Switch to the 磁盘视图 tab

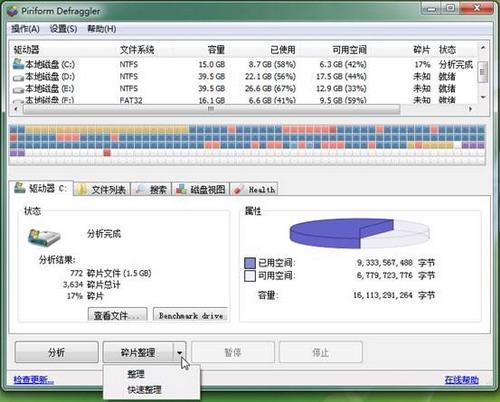201,189
